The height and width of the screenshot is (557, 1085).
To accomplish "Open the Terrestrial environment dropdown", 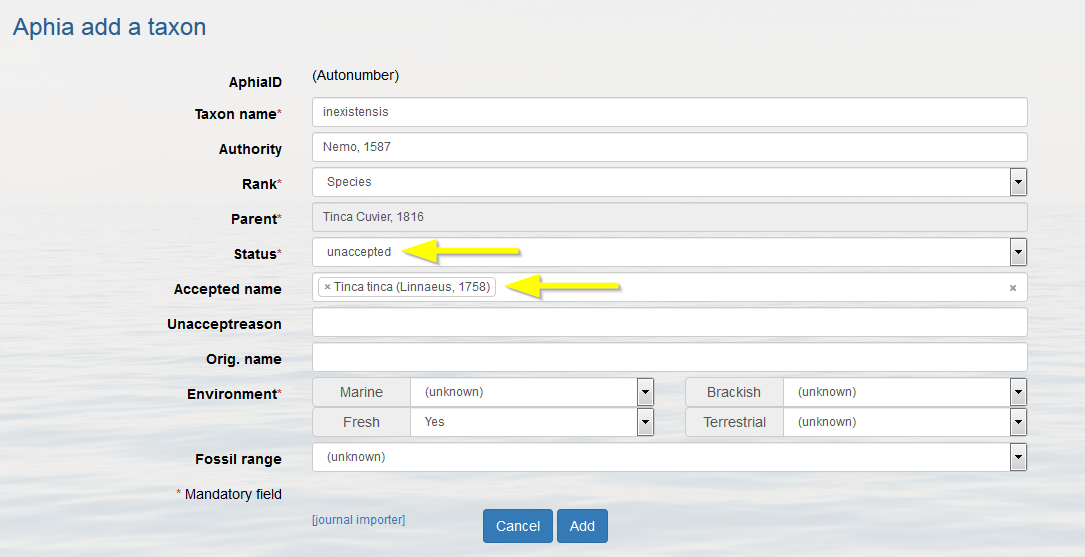I will click(x=1018, y=422).
